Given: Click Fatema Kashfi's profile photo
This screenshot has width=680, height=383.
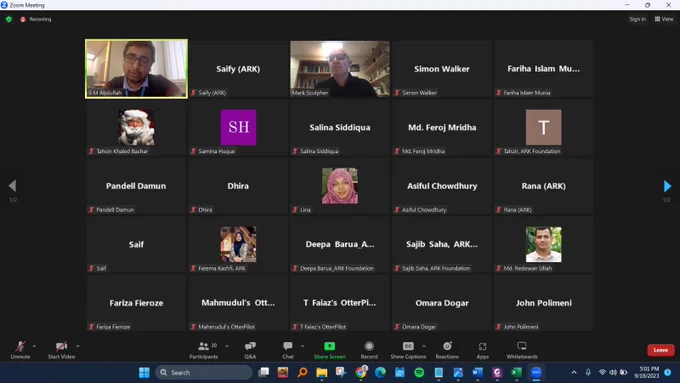Looking at the screenshot, I should (x=238, y=244).
